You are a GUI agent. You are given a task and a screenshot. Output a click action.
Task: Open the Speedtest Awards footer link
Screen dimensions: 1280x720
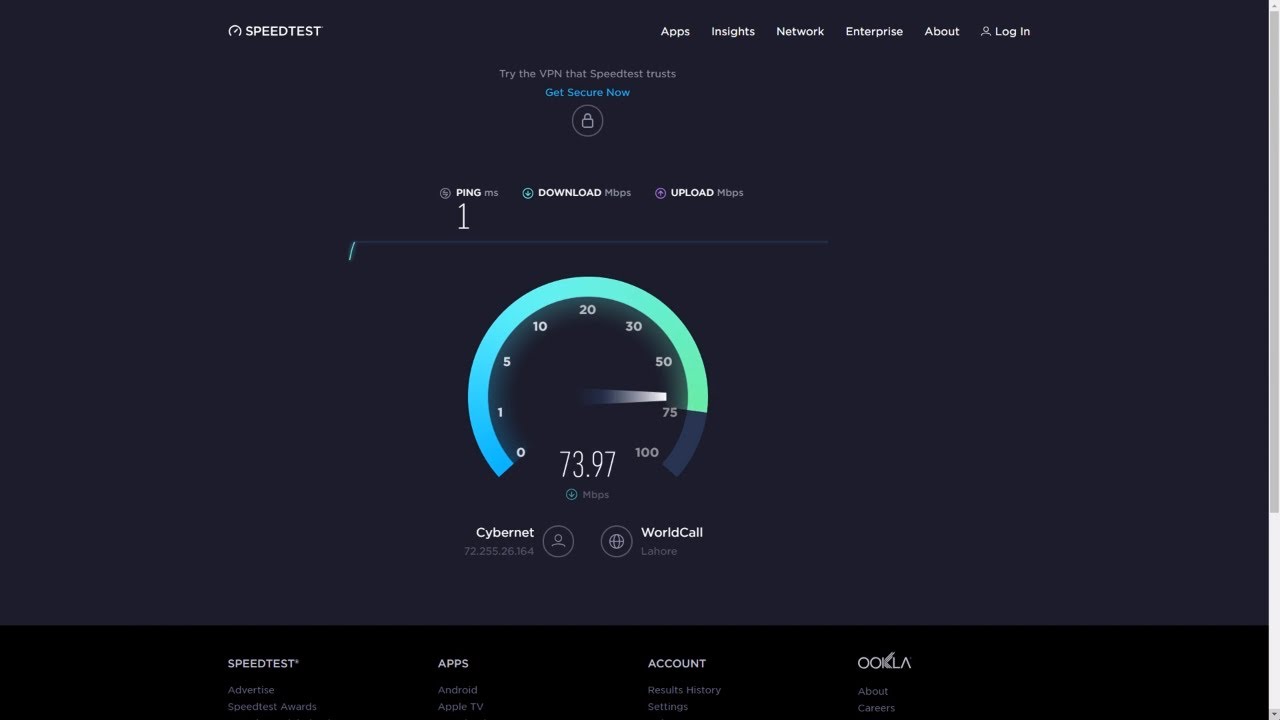pyautogui.click(x=272, y=707)
